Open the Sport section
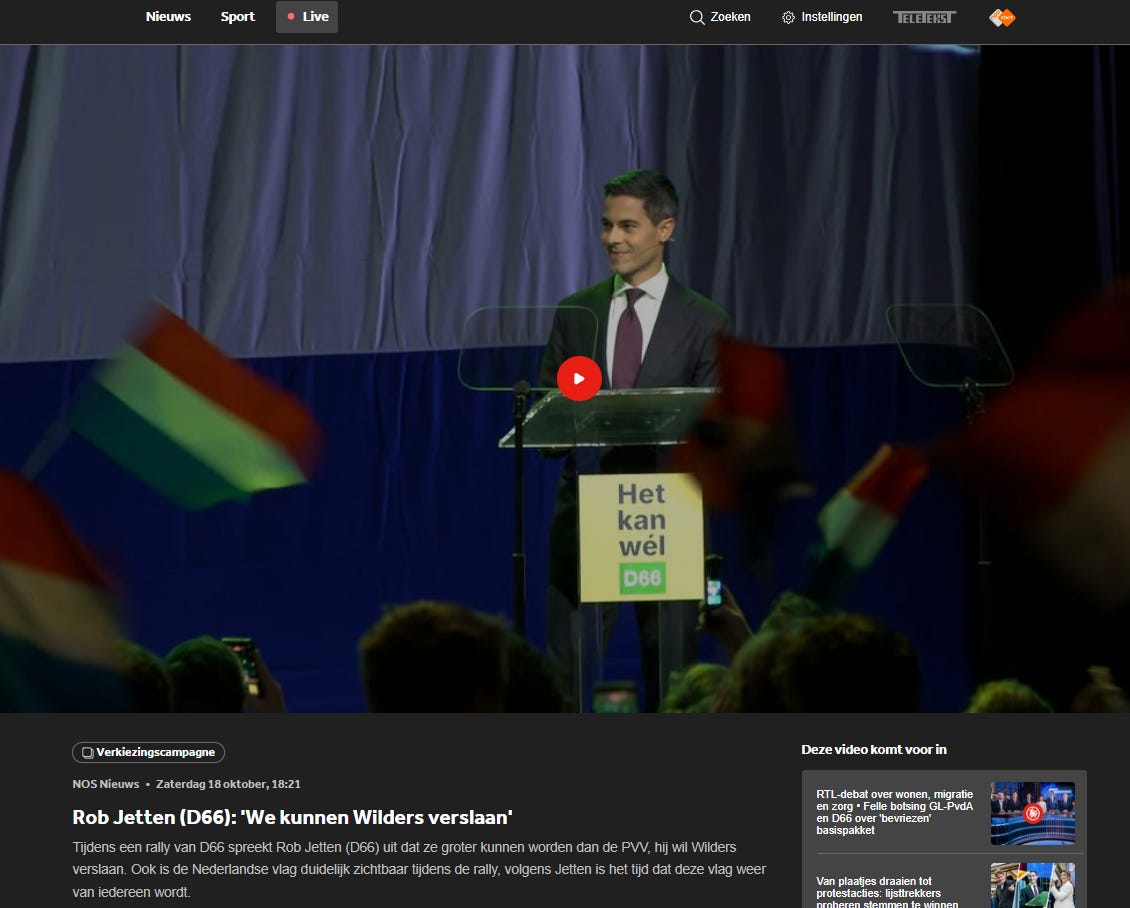The height and width of the screenshot is (908, 1130). (238, 17)
